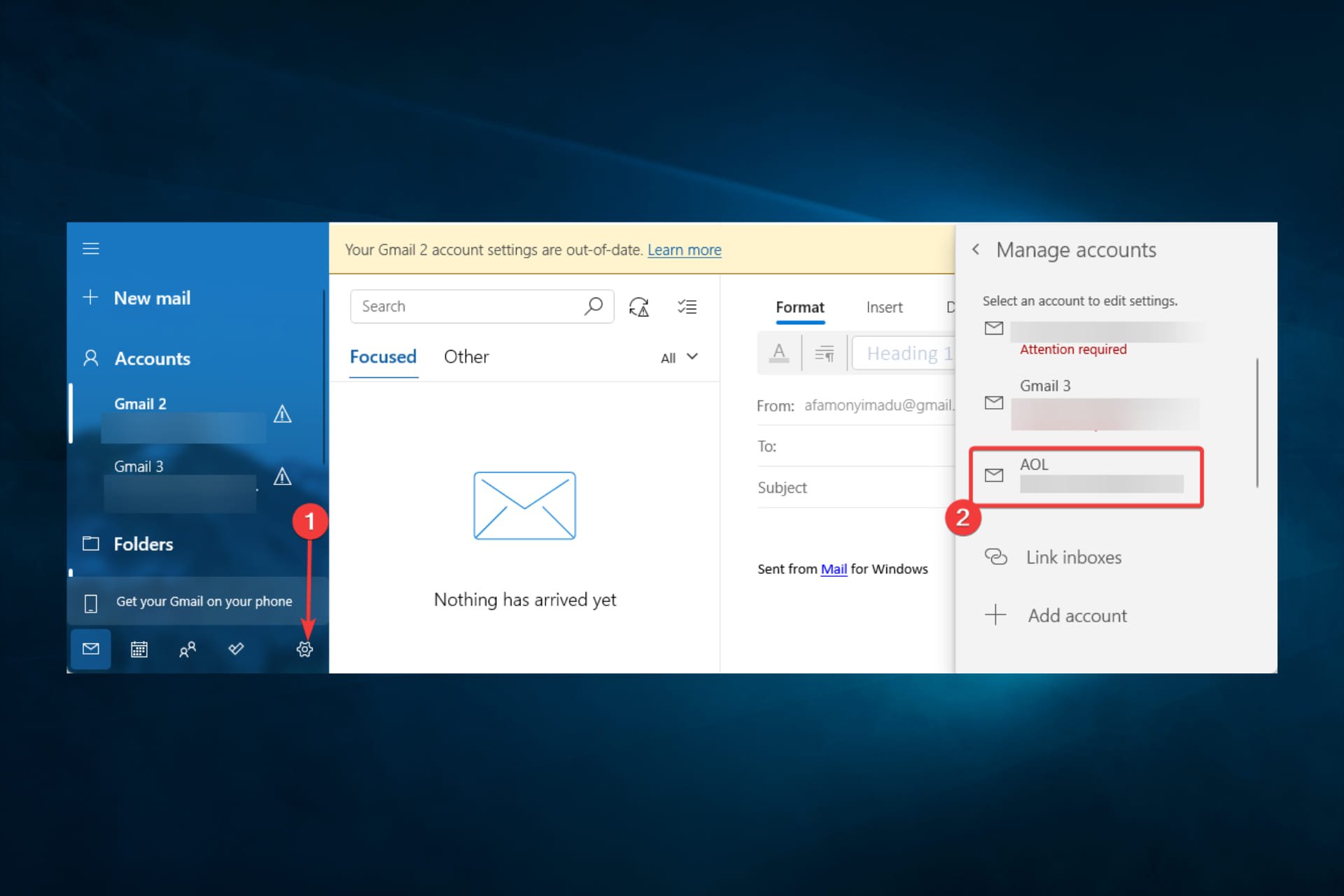Select the AOL account
The width and height of the screenshot is (1344, 896).
(x=1086, y=477)
